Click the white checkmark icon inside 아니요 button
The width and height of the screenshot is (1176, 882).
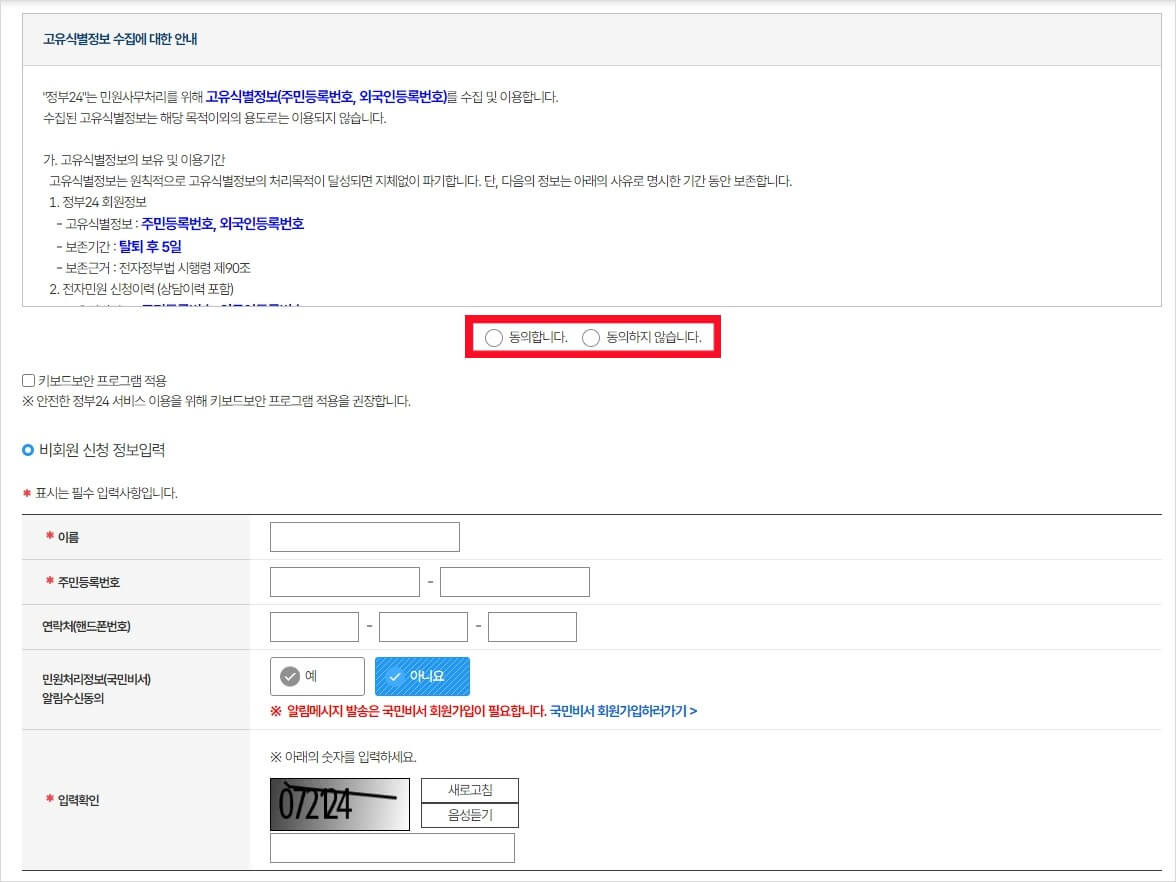pos(396,676)
